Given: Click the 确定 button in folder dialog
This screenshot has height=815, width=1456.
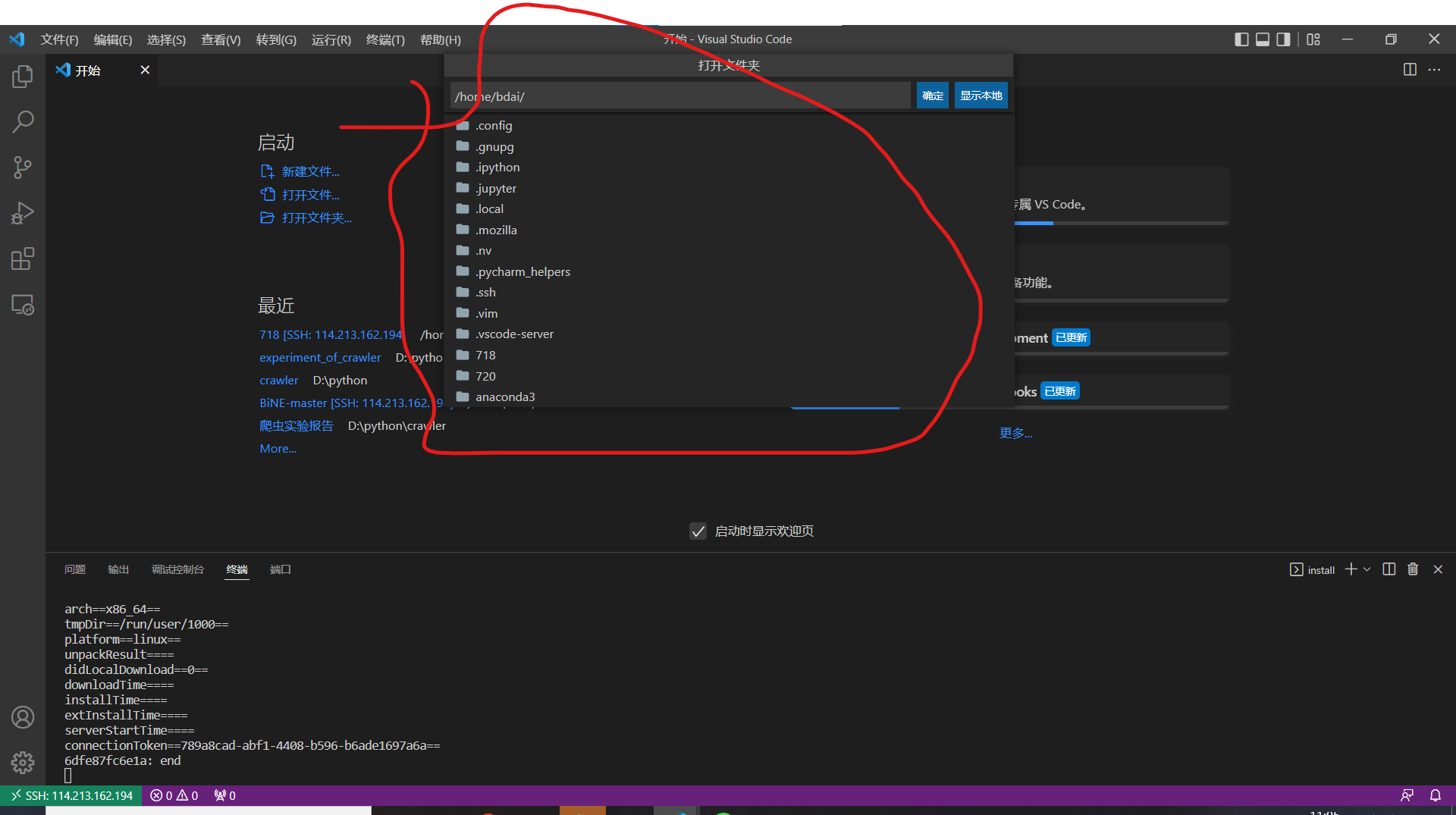Looking at the screenshot, I should 933,96.
